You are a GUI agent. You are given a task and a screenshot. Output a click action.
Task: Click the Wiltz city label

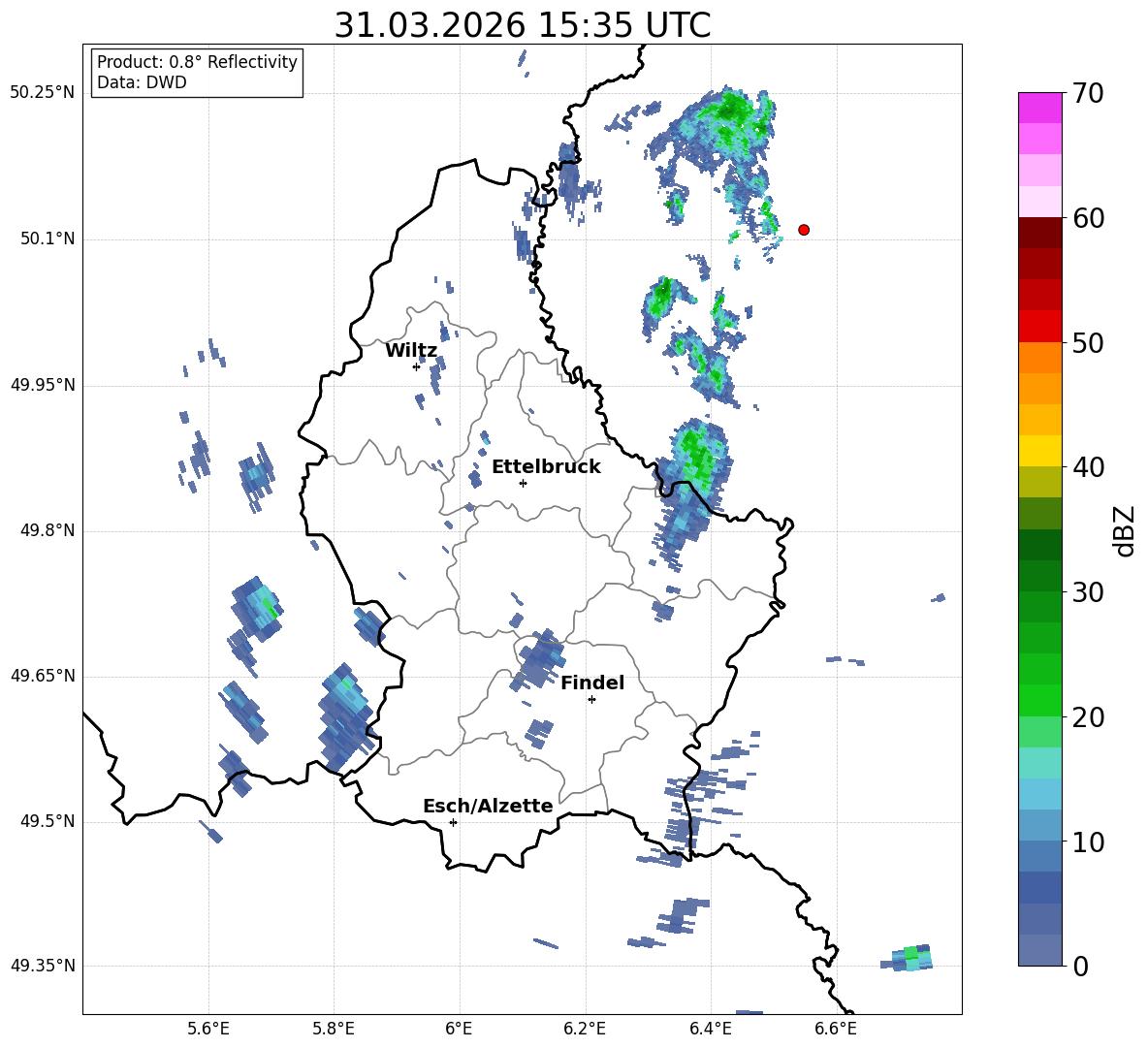[411, 351]
